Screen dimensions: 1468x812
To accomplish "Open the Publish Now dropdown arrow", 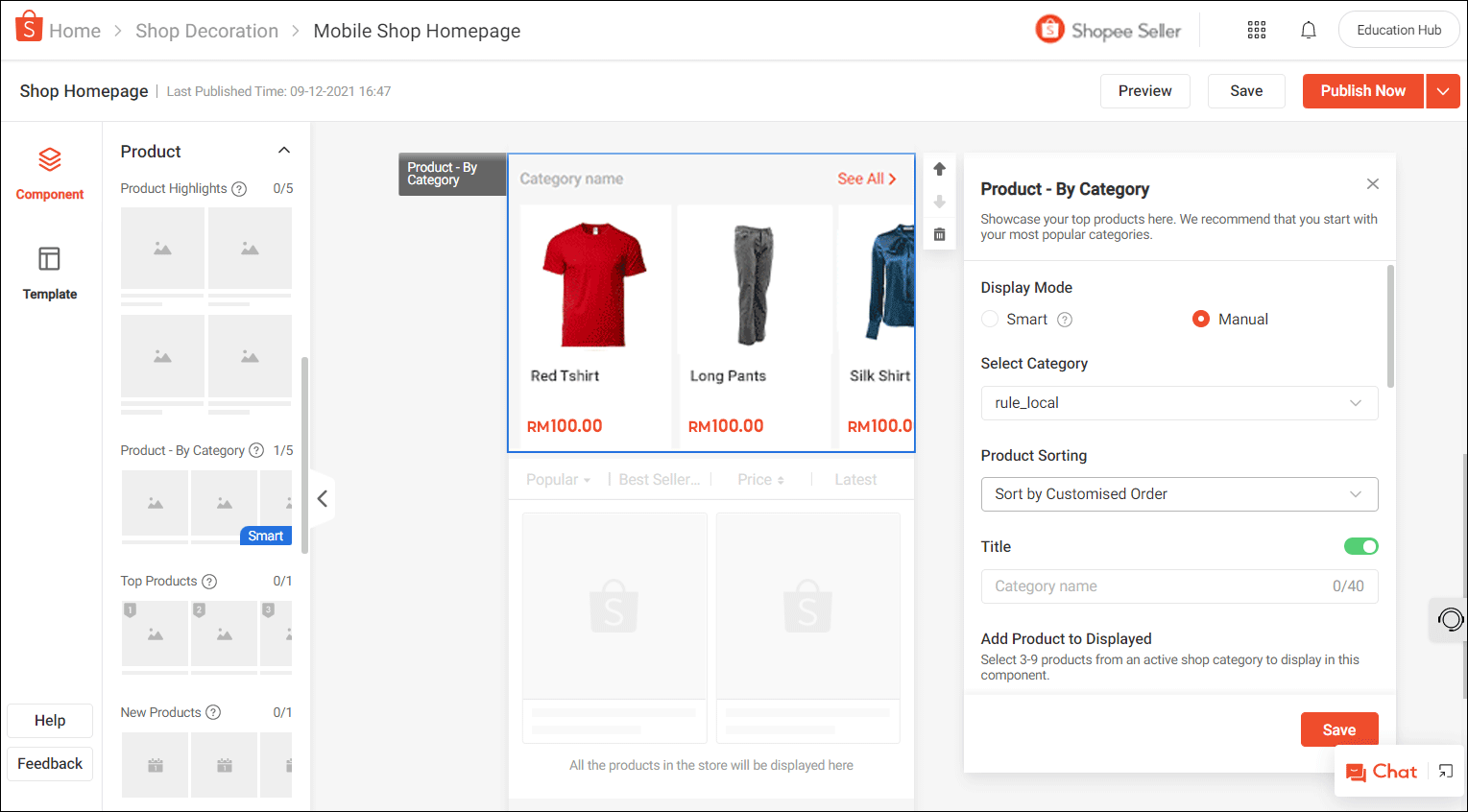I will pyautogui.click(x=1443, y=90).
